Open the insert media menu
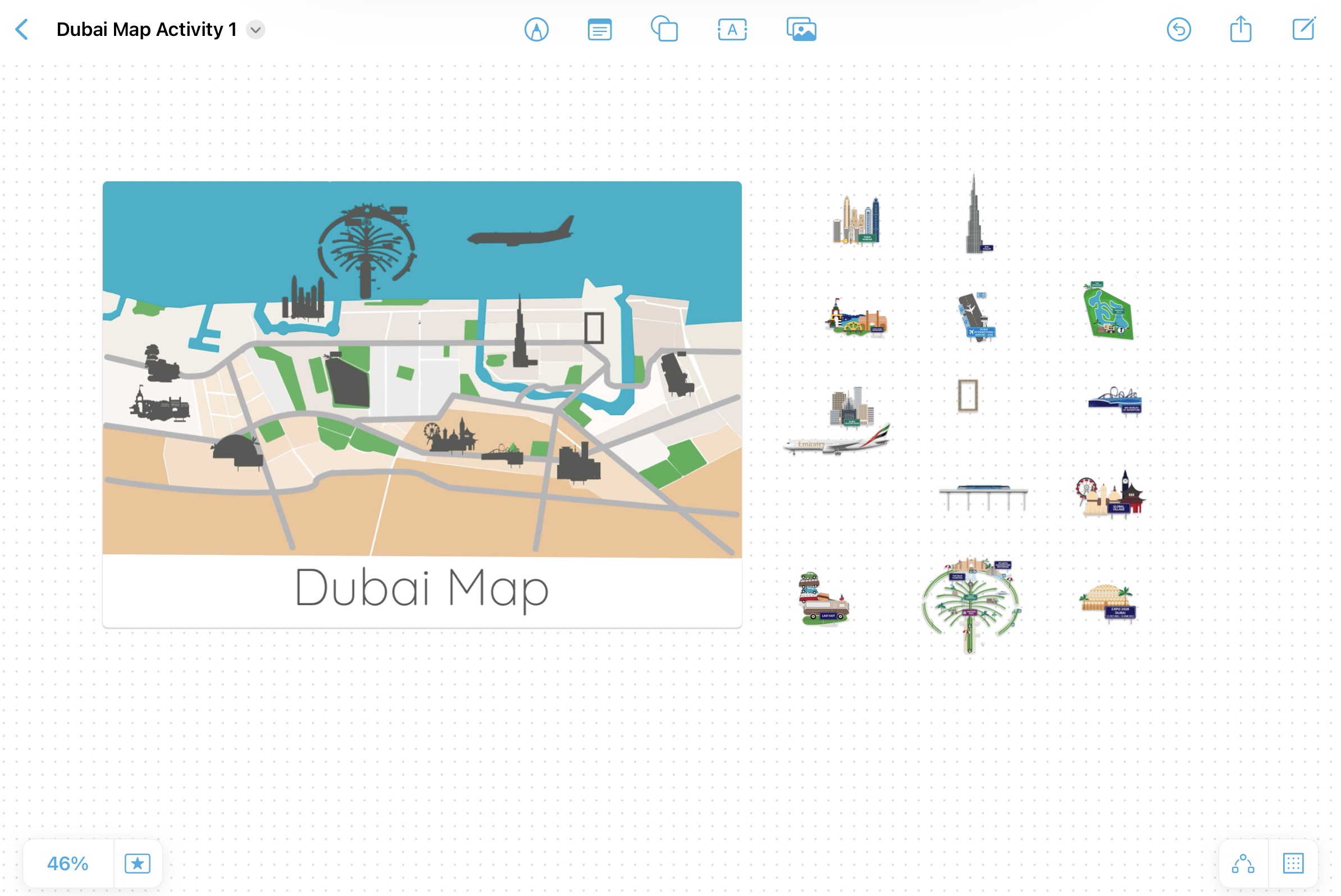The height and width of the screenshot is (896, 1341). pos(801,30)
